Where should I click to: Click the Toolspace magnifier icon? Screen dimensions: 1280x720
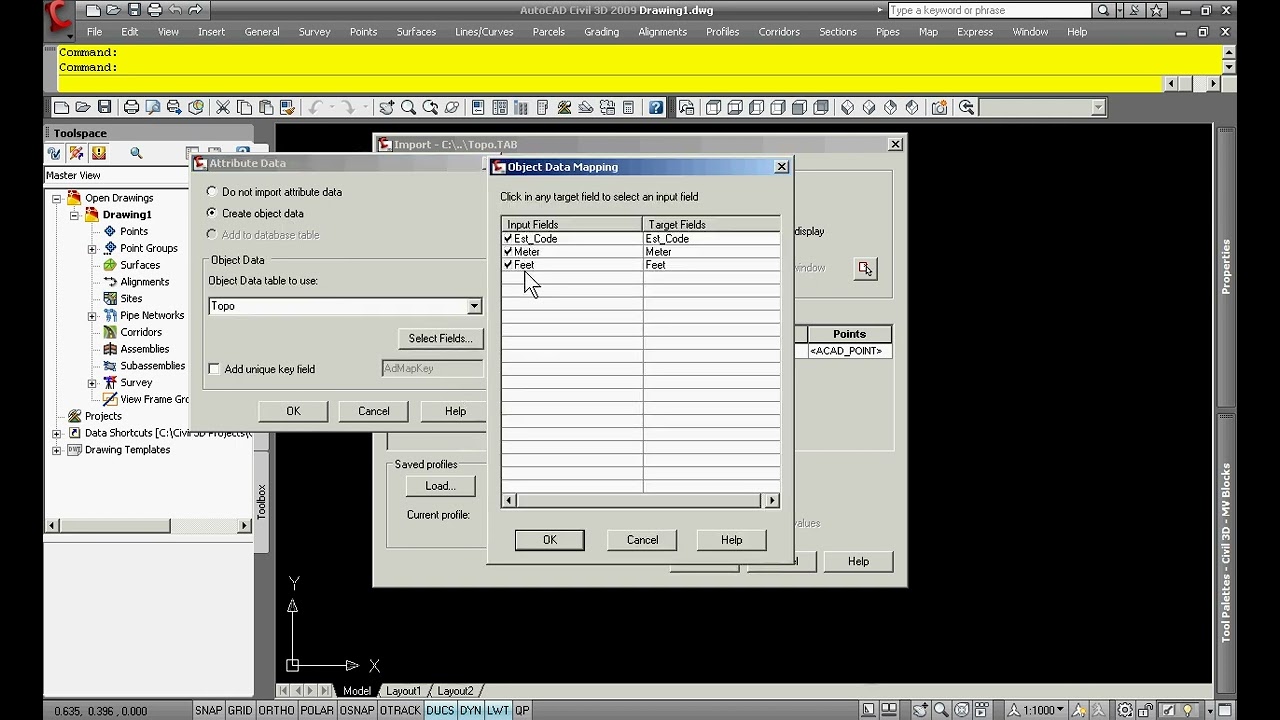tap(136, 153)
